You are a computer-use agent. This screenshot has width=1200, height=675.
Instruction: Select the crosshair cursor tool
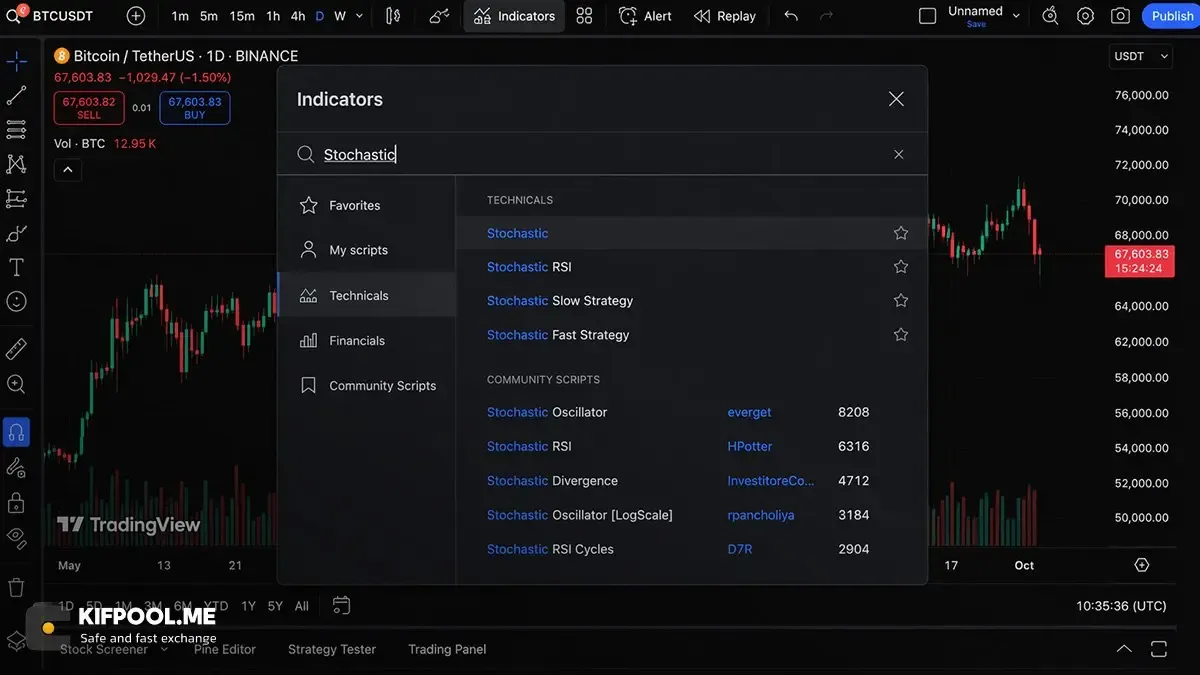click(x=16, y=62)
